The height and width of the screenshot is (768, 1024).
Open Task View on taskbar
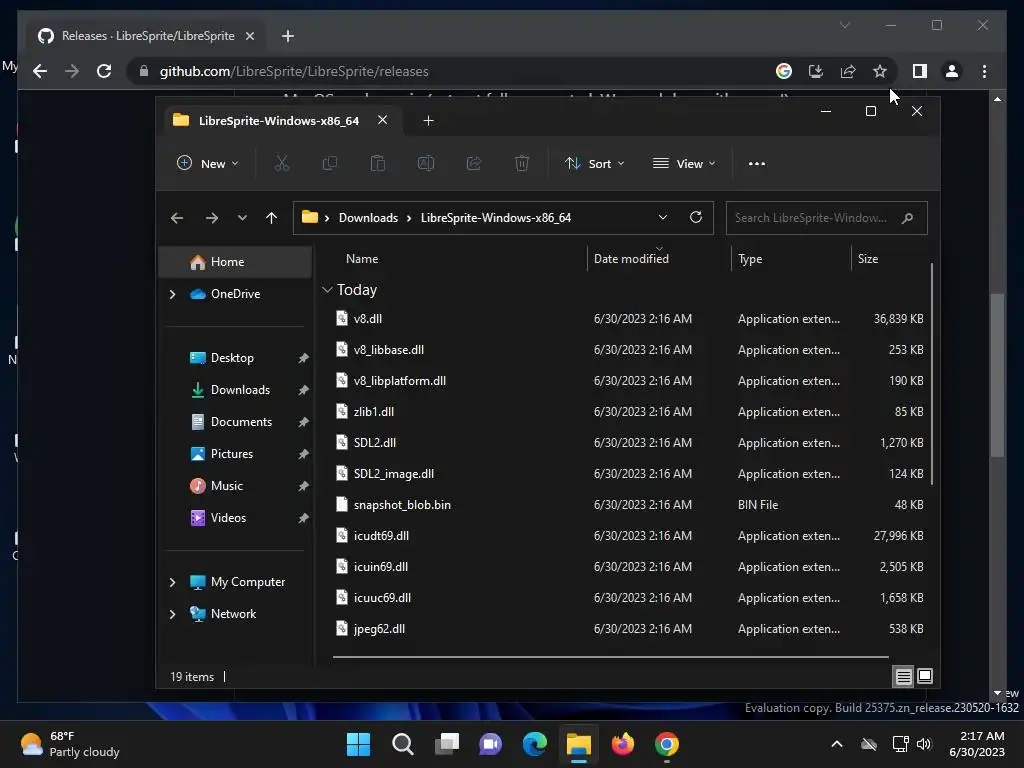(x=447, y=744)
